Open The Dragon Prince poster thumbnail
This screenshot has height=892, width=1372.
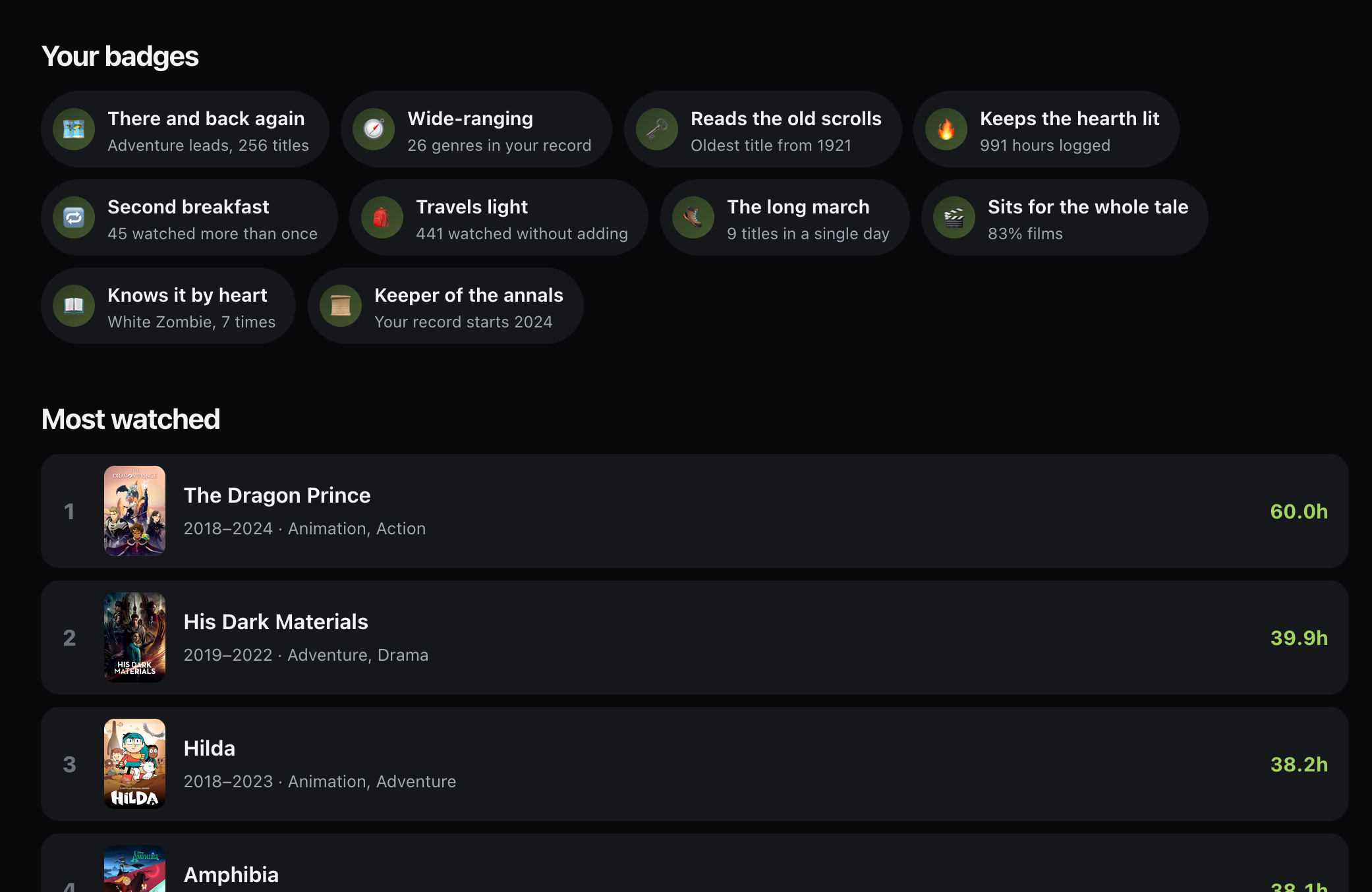click(x=134, y=511)
